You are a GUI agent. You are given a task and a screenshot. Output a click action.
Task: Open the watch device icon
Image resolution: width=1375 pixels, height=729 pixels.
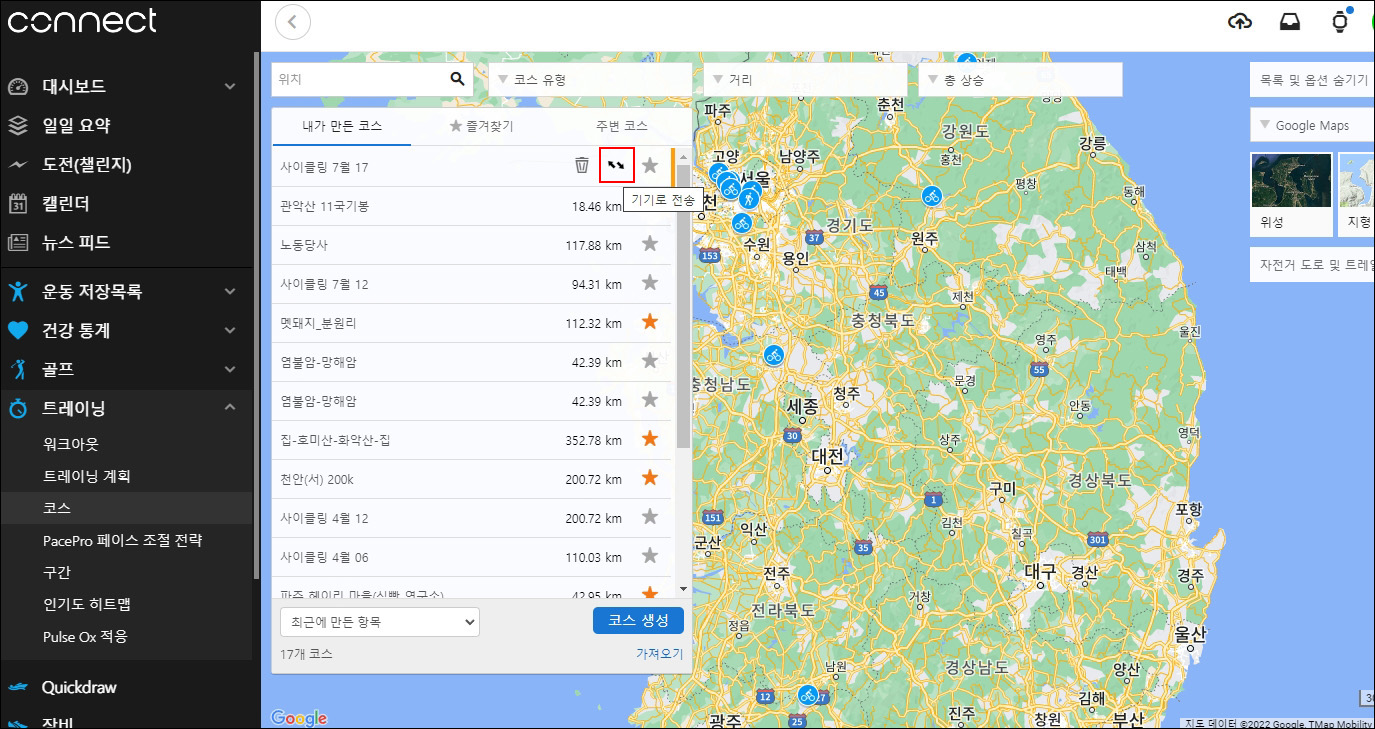(x=1340, y=21)
